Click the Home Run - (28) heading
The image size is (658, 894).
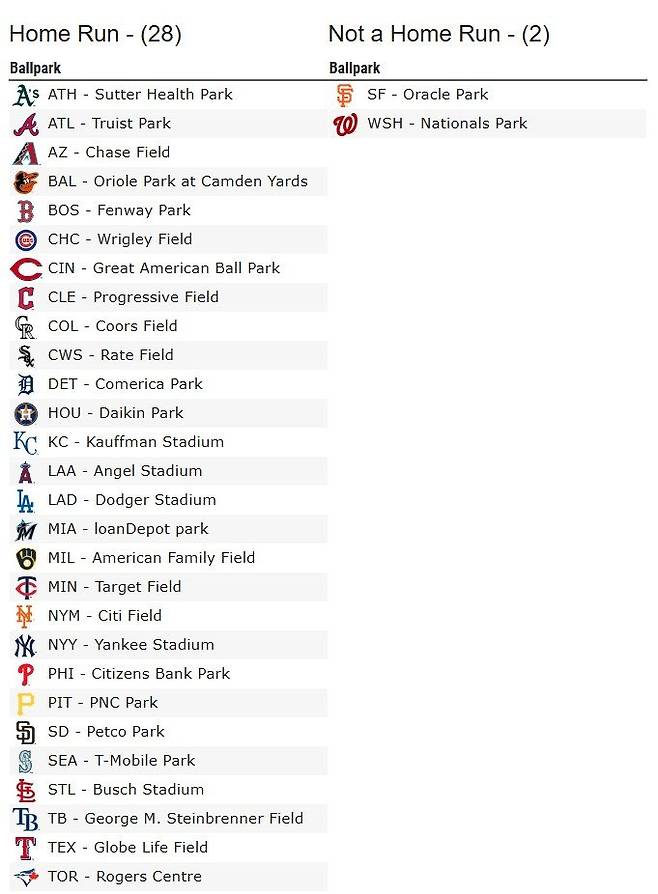(95, 34)
